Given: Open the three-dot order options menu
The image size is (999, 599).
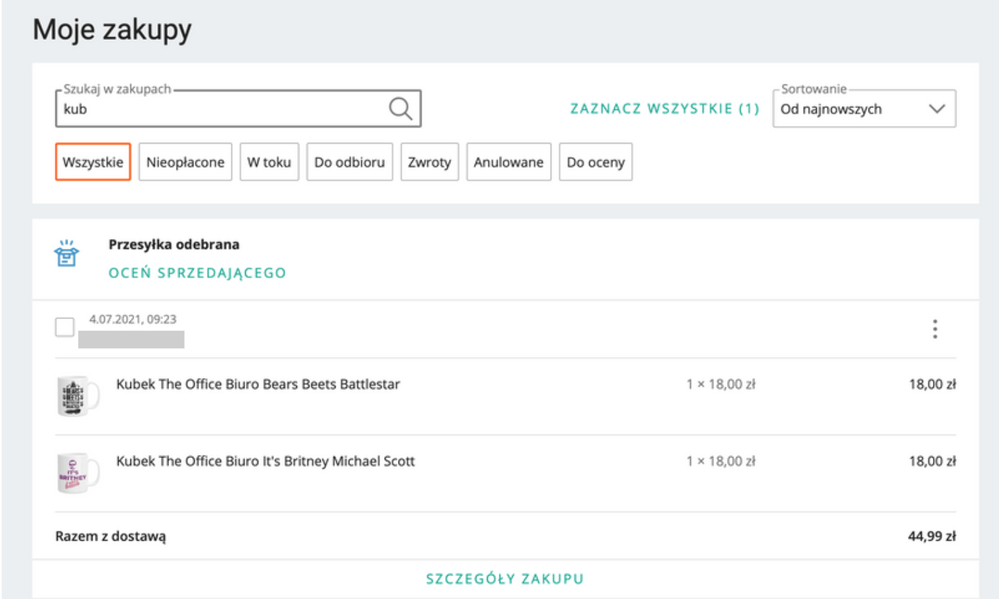Looking at the screenshot, I should coord(934,329).
